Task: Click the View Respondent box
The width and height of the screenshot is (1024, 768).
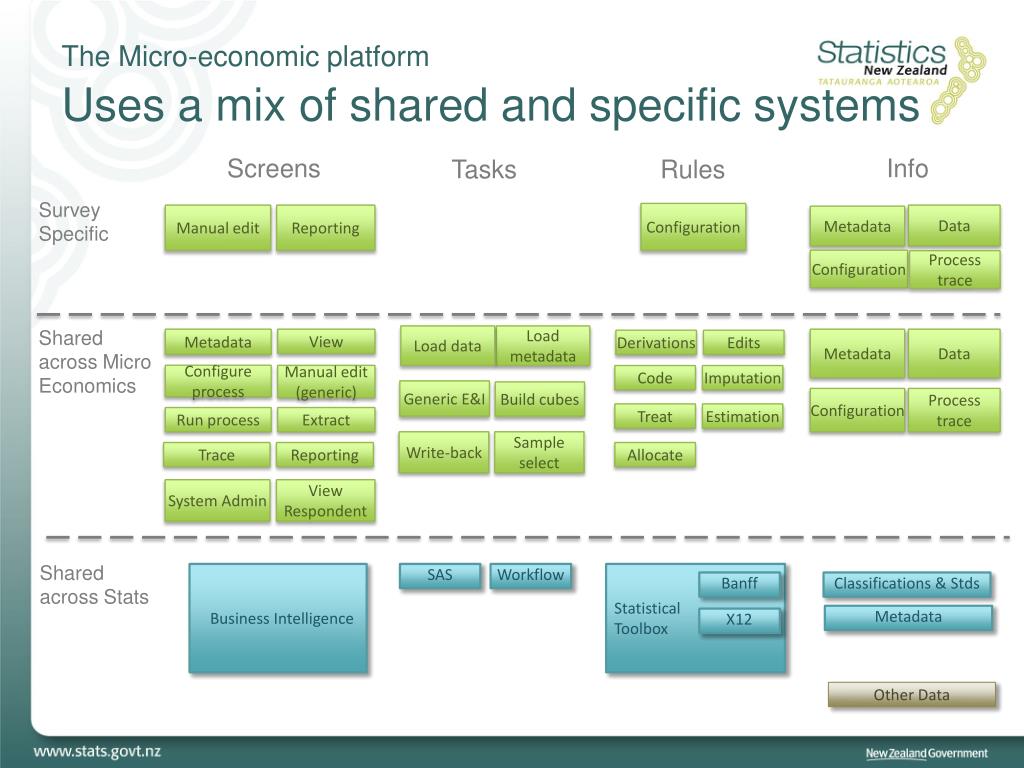Action: click(325, 500)
